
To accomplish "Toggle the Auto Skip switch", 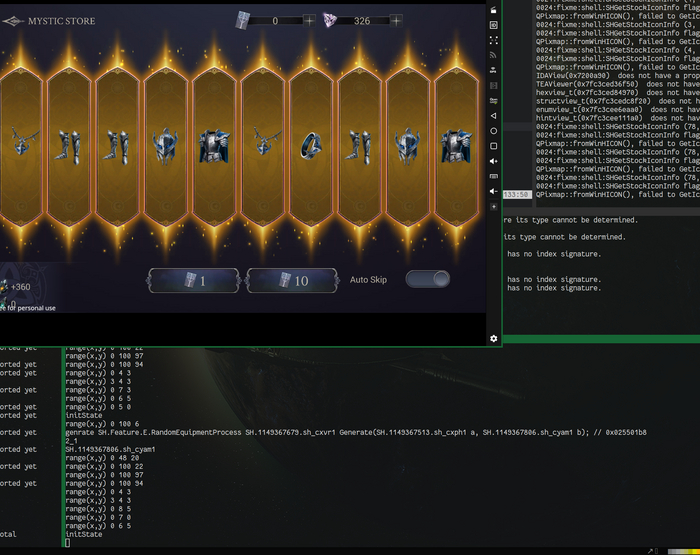I will pyautogui.click(x=427, y=279).
